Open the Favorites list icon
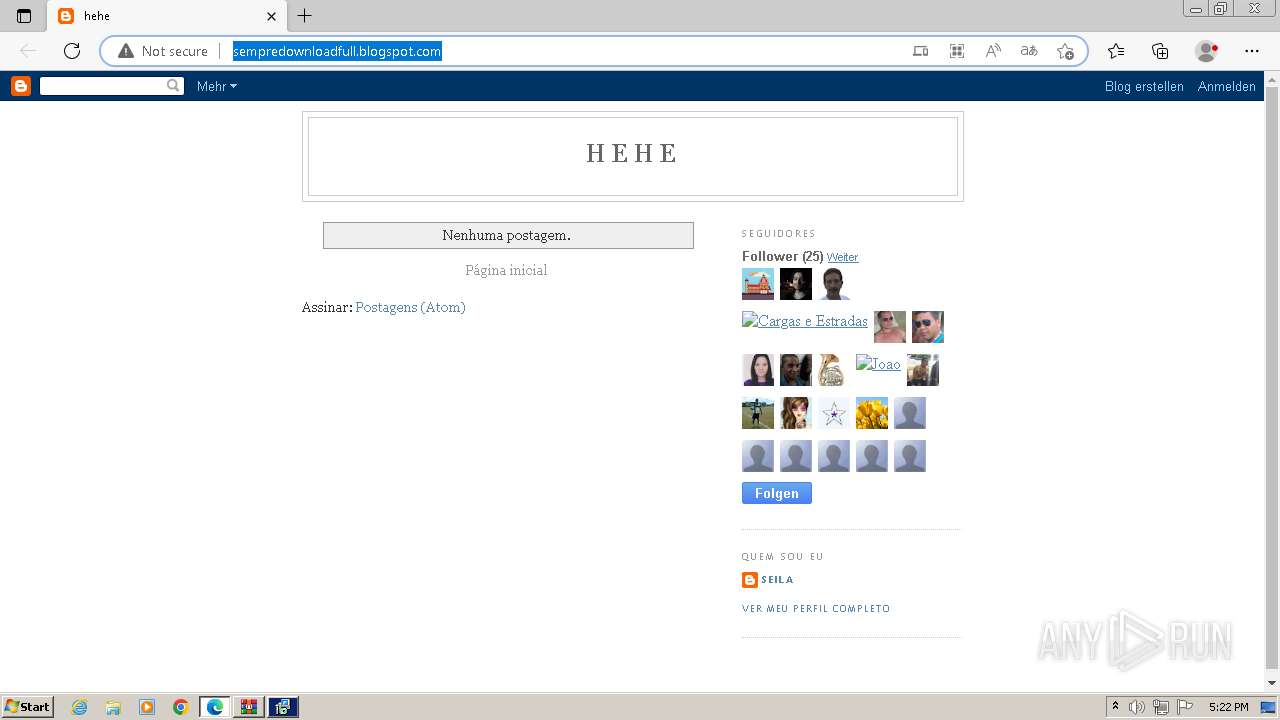1280x720 pixels. click(1116, 51)
